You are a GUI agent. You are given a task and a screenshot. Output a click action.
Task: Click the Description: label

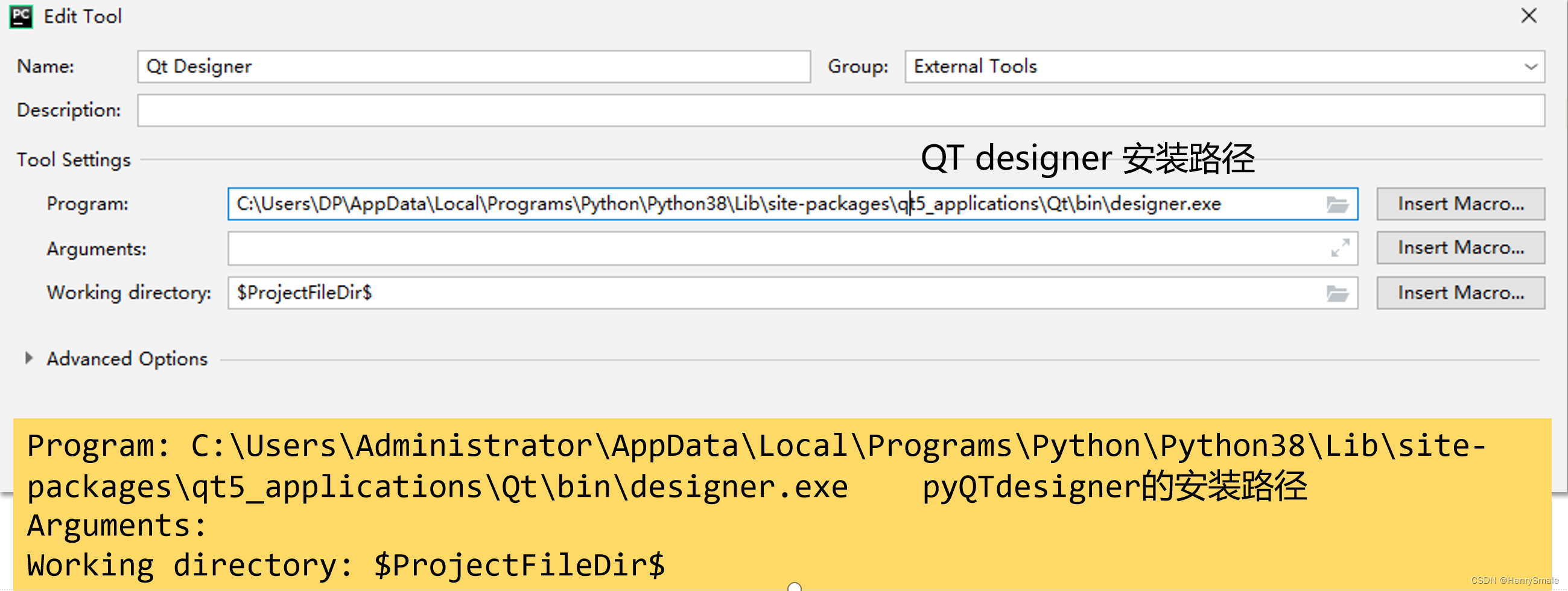69,110
